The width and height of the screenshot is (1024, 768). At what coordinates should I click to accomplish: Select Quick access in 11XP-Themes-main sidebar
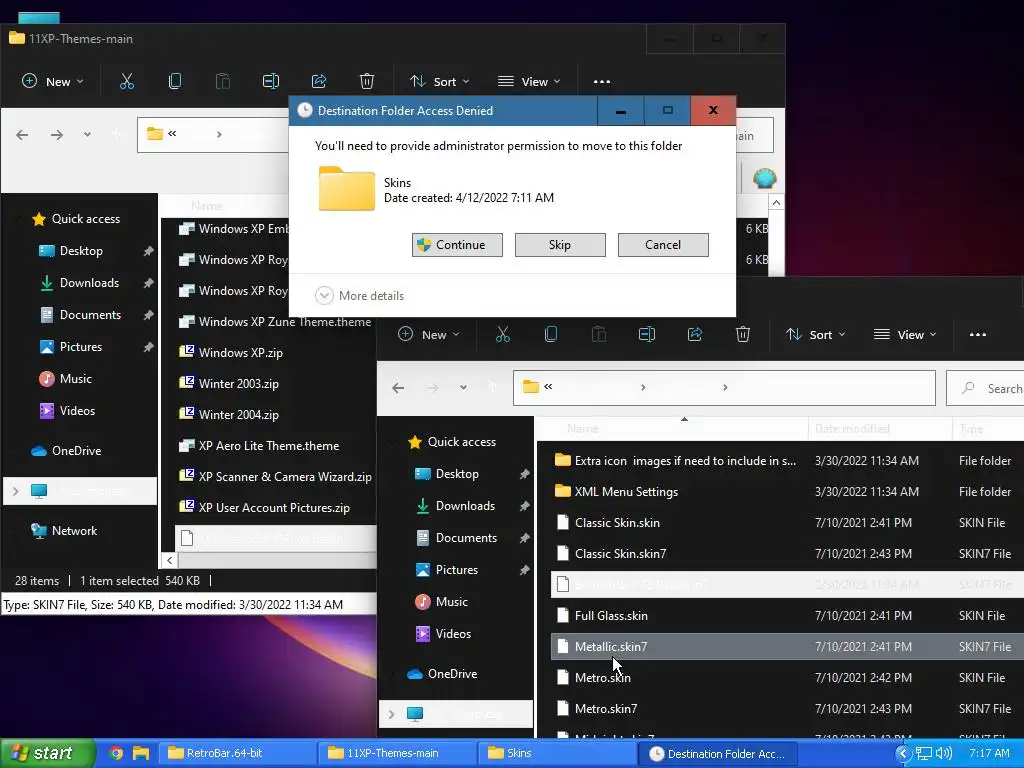click(x=86, y=219)
